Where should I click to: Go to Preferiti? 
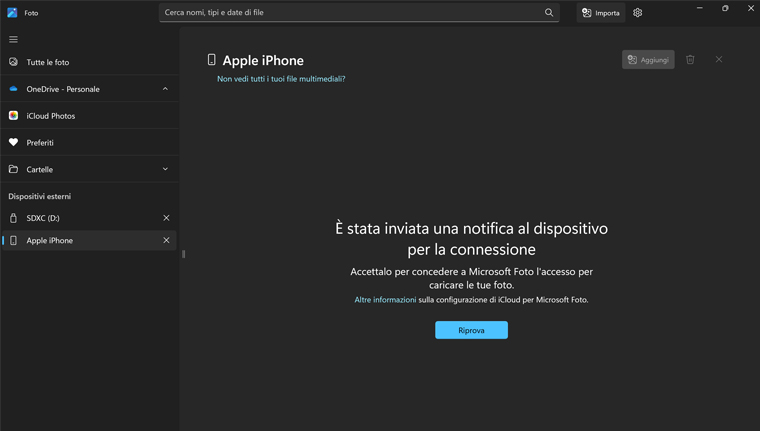coord(90,143)
